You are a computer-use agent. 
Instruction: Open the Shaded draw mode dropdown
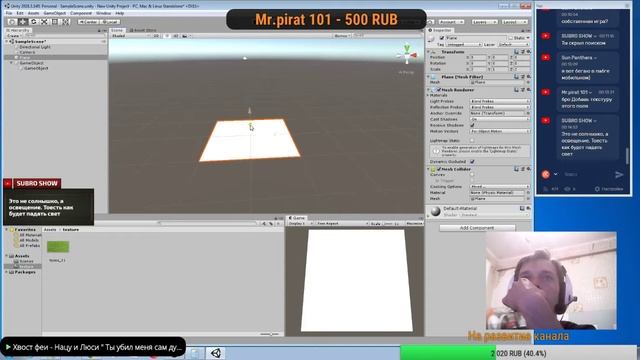click(130, 36)
